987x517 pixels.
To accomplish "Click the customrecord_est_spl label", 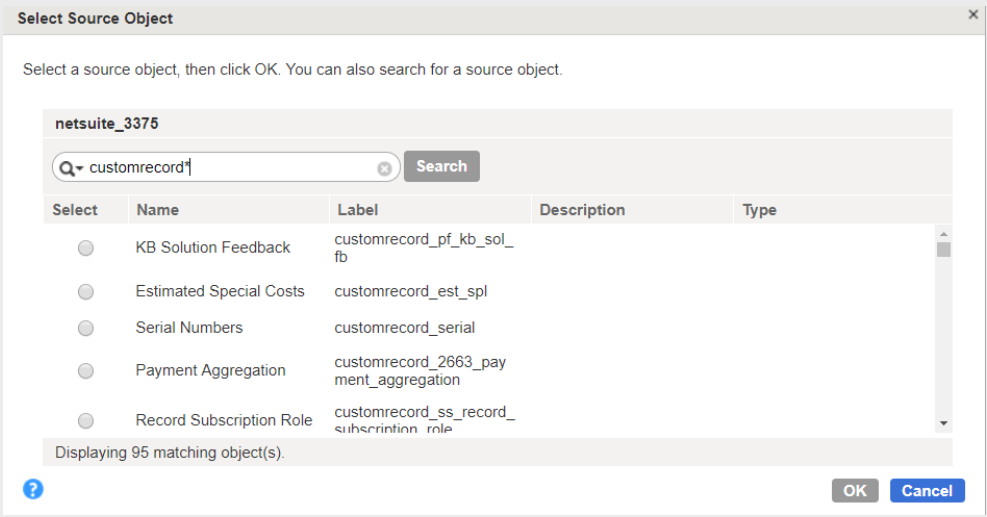I will (x=410, y=292).
